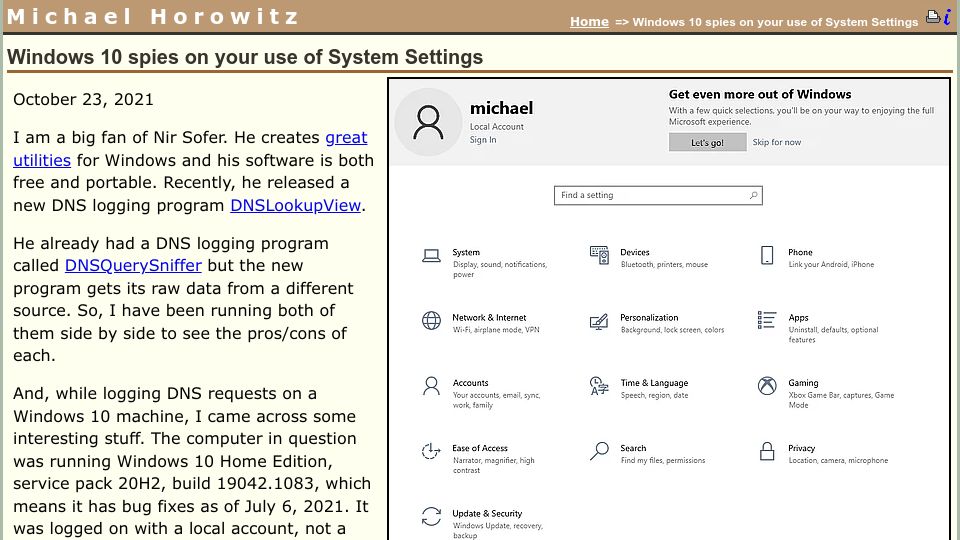Image resolution: width=960 pixels, height=540 pixels.
Task: Click the Search magnifier category icon
Action: coord(599,451)
